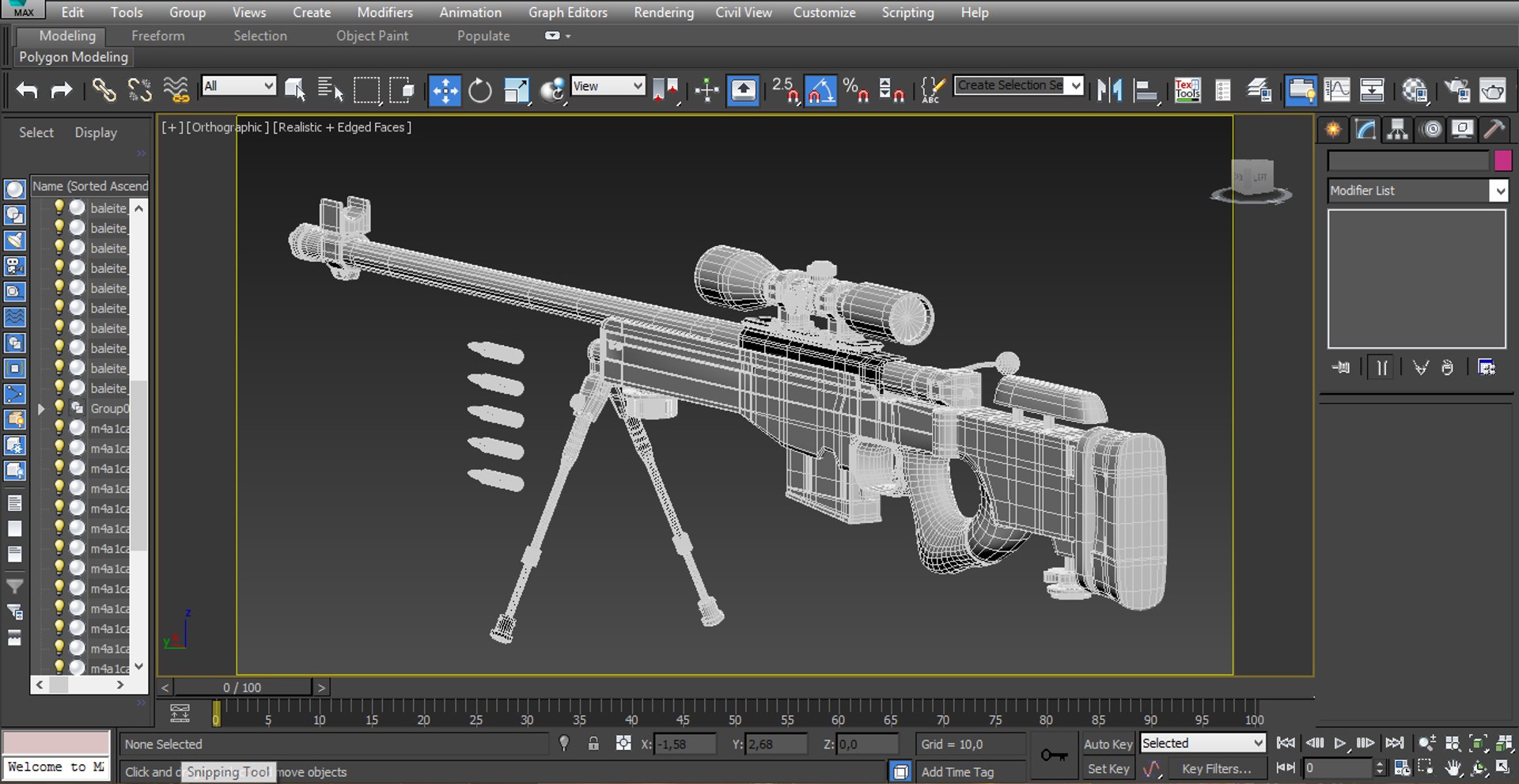Click the Undo arrow icon
1519x784 pixels.
pyautogui.click(x=27, y=90)
